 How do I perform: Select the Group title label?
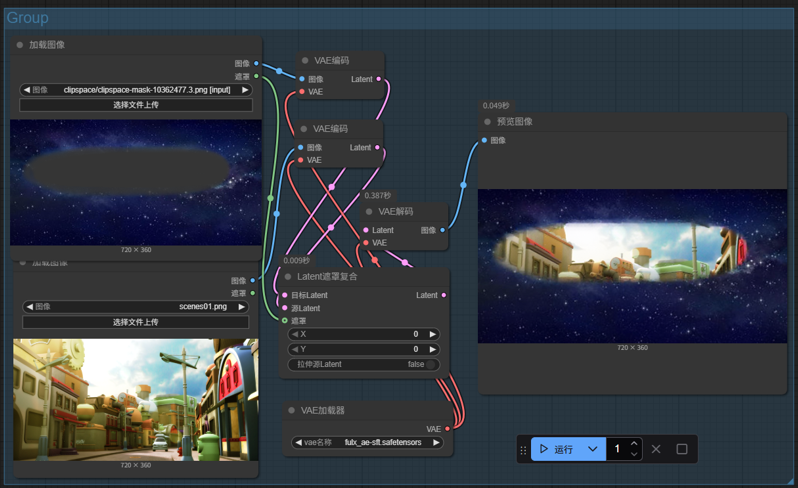27,18
